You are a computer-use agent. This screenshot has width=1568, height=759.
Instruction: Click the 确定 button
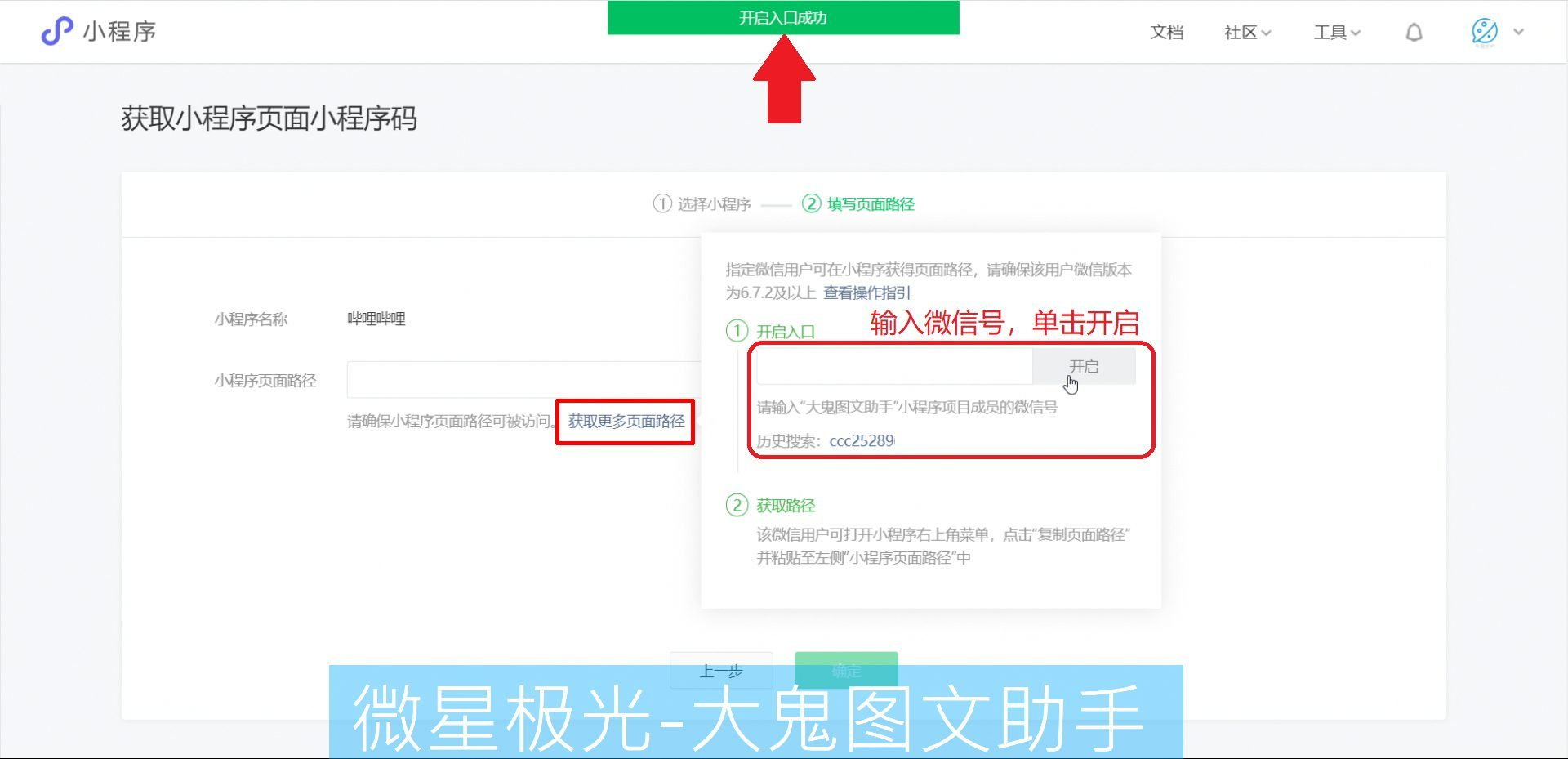pos(845,670)
